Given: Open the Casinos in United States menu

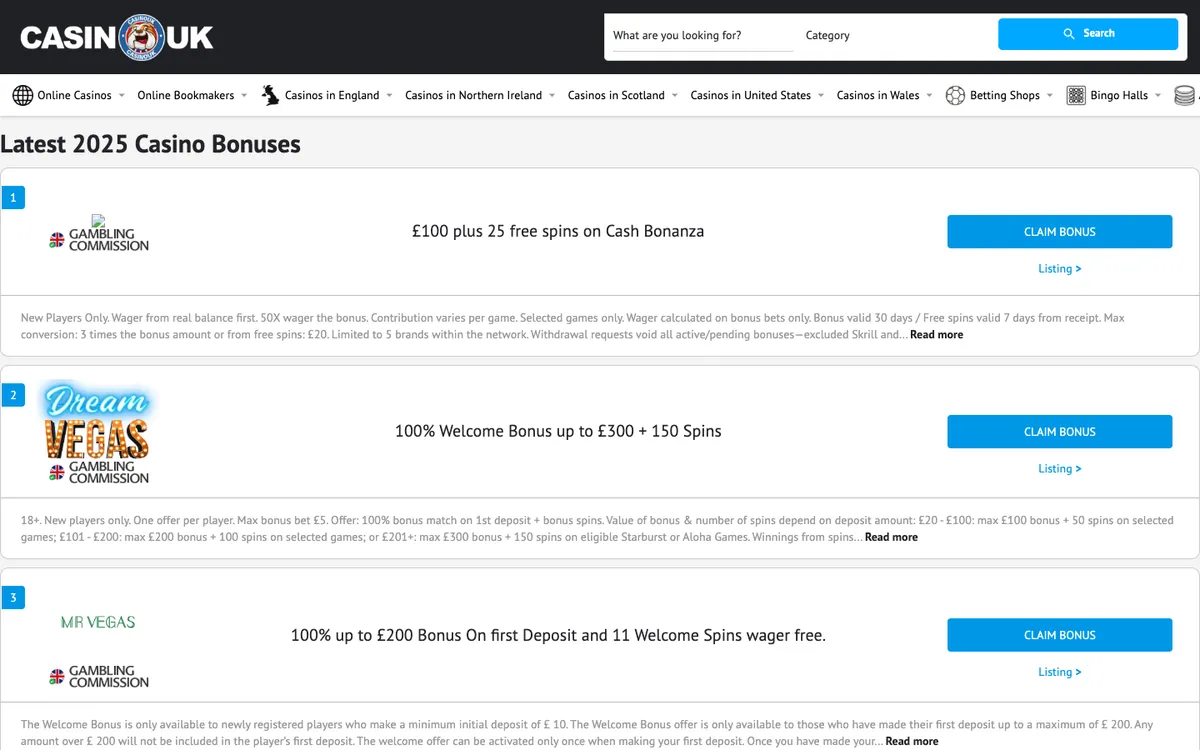Looking at the screenshot, I should (x=750, y=95).
